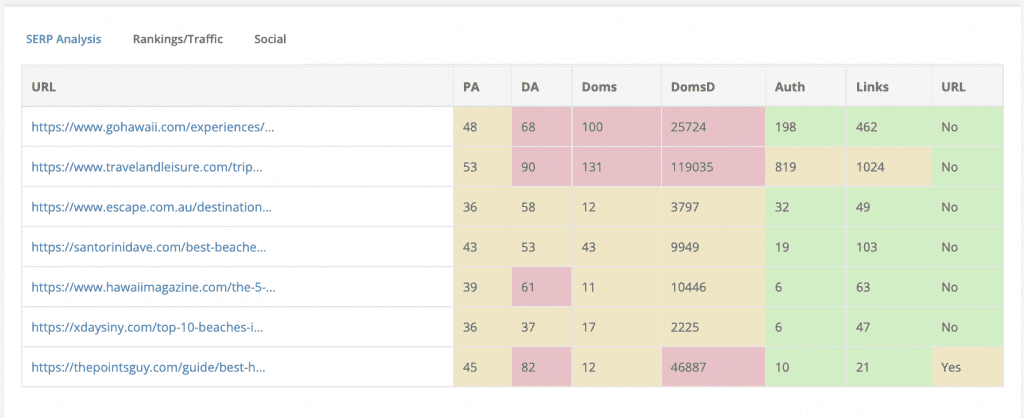Click the DomsD value 119035

[693, 167]
